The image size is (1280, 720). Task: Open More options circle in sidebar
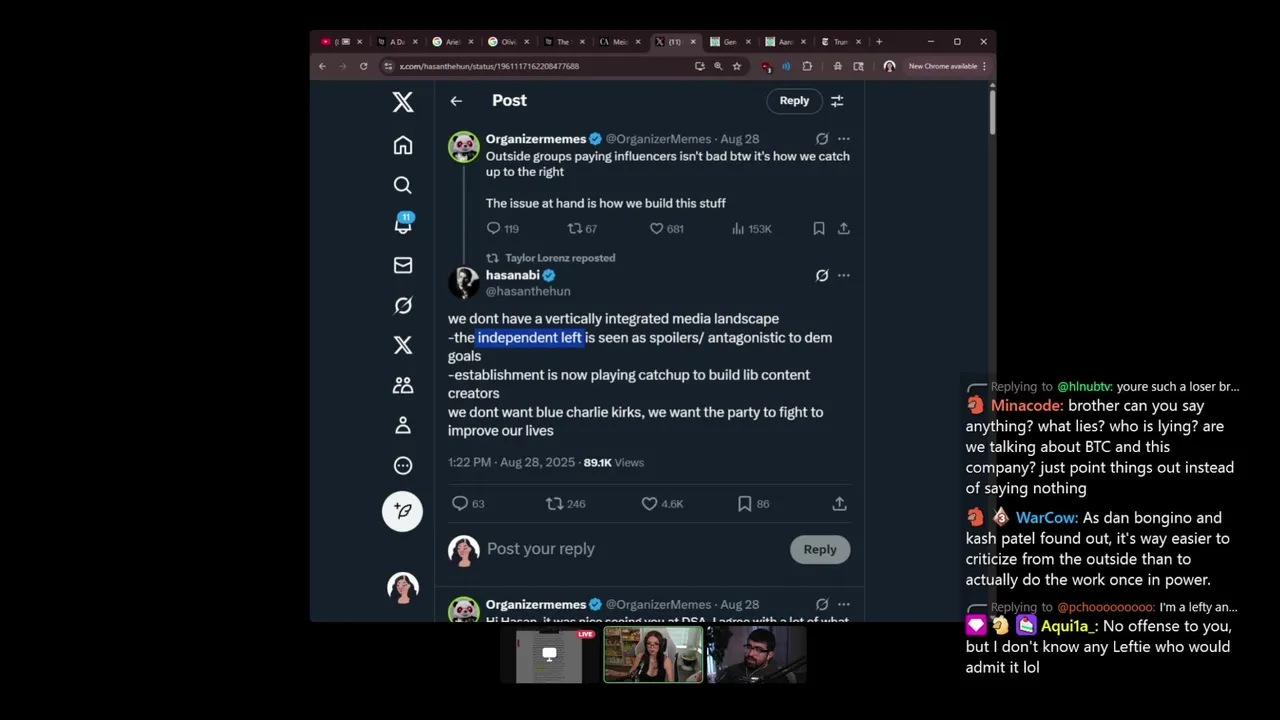coord(403,465)
